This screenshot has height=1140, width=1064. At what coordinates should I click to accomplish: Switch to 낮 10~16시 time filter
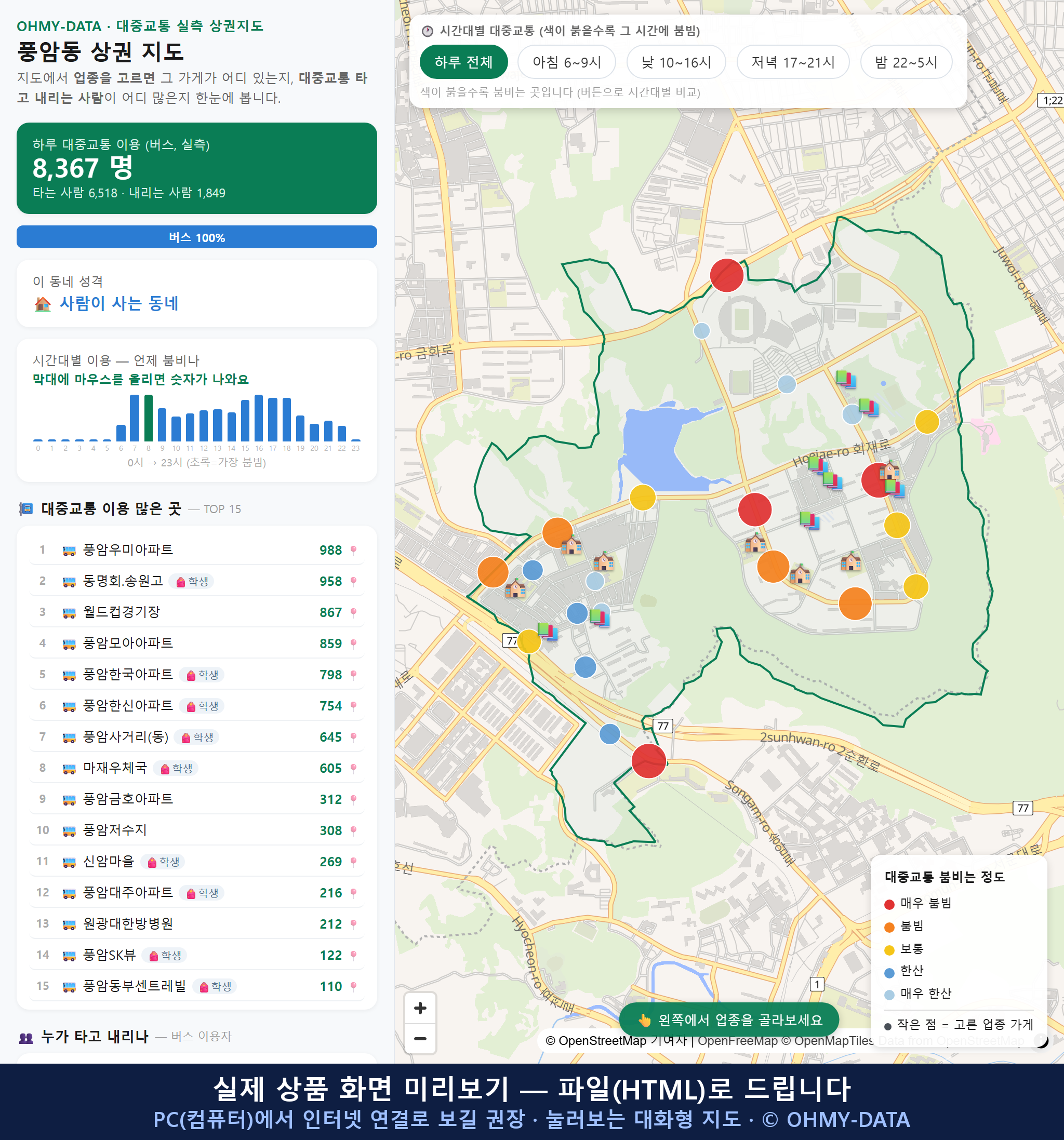(x=676, y=62)
